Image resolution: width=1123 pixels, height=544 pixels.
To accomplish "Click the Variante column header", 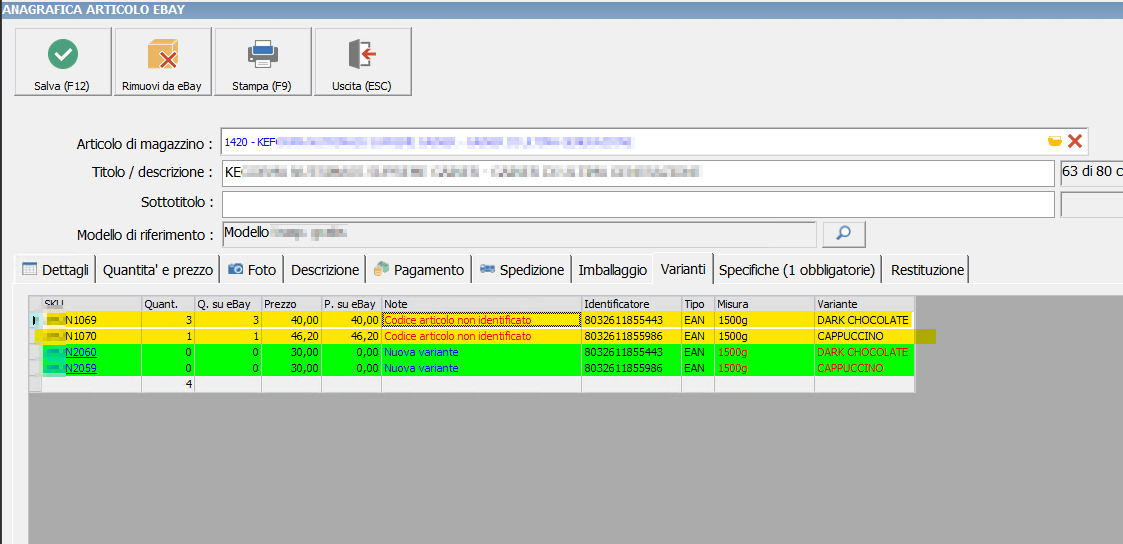I will coord(864,303).
